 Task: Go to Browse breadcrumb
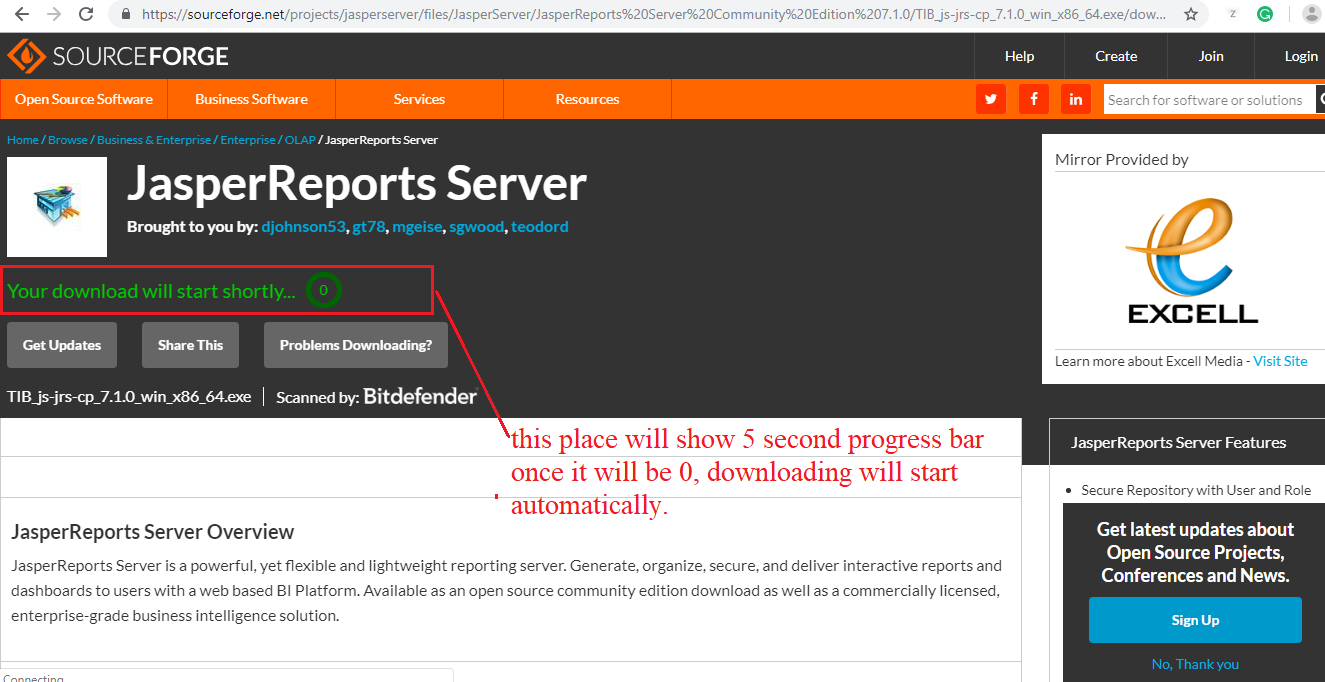coord(68,140)
